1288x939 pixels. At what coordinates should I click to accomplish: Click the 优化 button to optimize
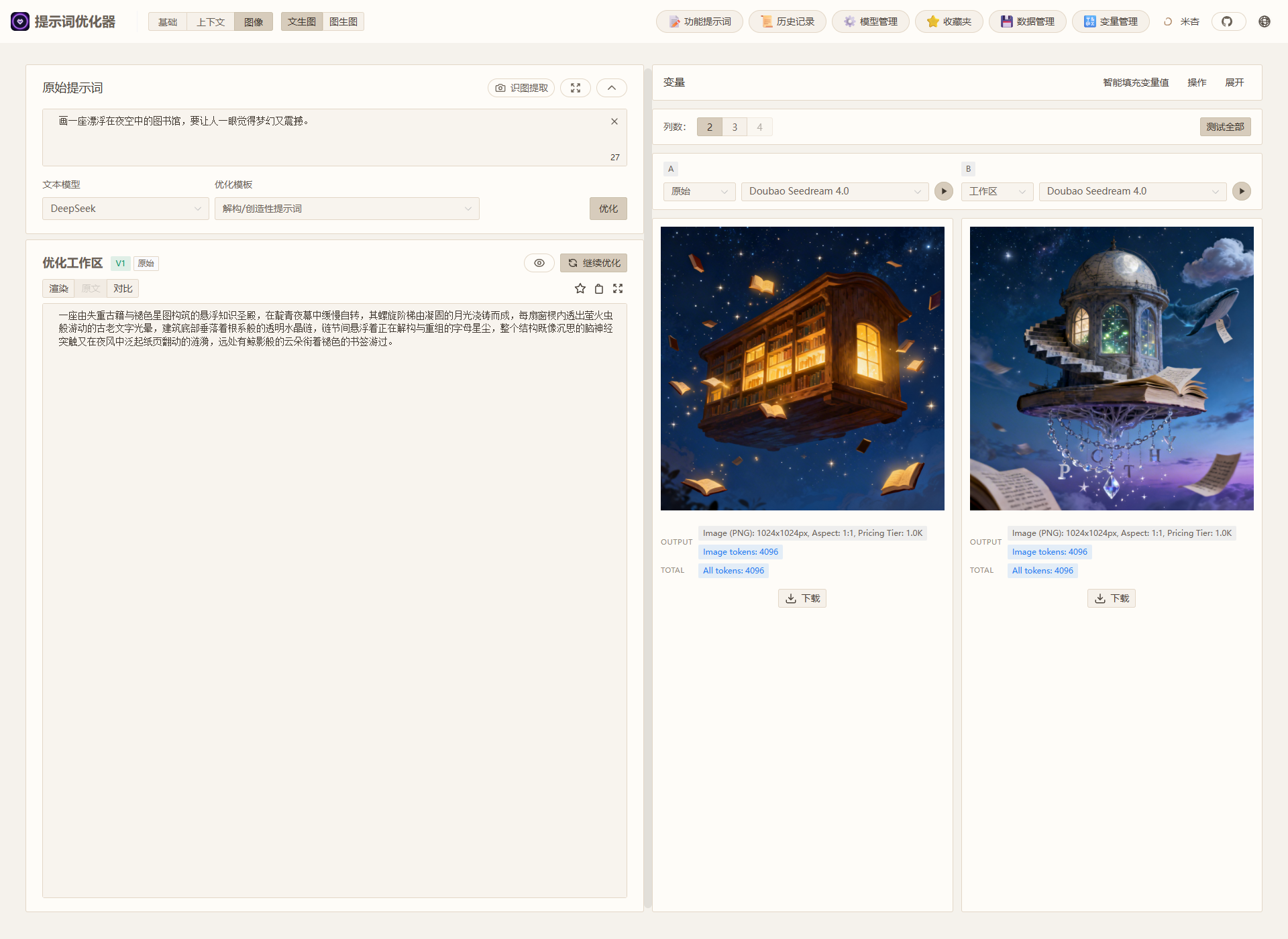pyautogui.click(x=608, y=208)
